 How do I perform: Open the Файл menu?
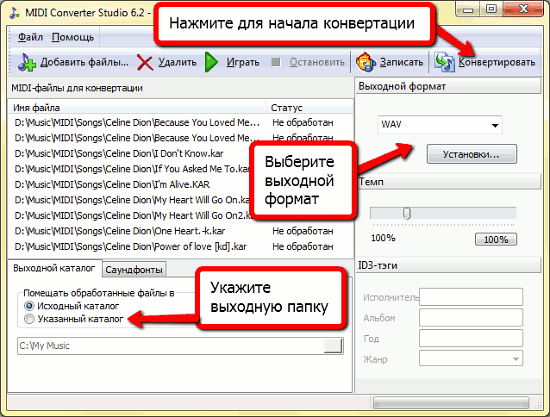31,37
